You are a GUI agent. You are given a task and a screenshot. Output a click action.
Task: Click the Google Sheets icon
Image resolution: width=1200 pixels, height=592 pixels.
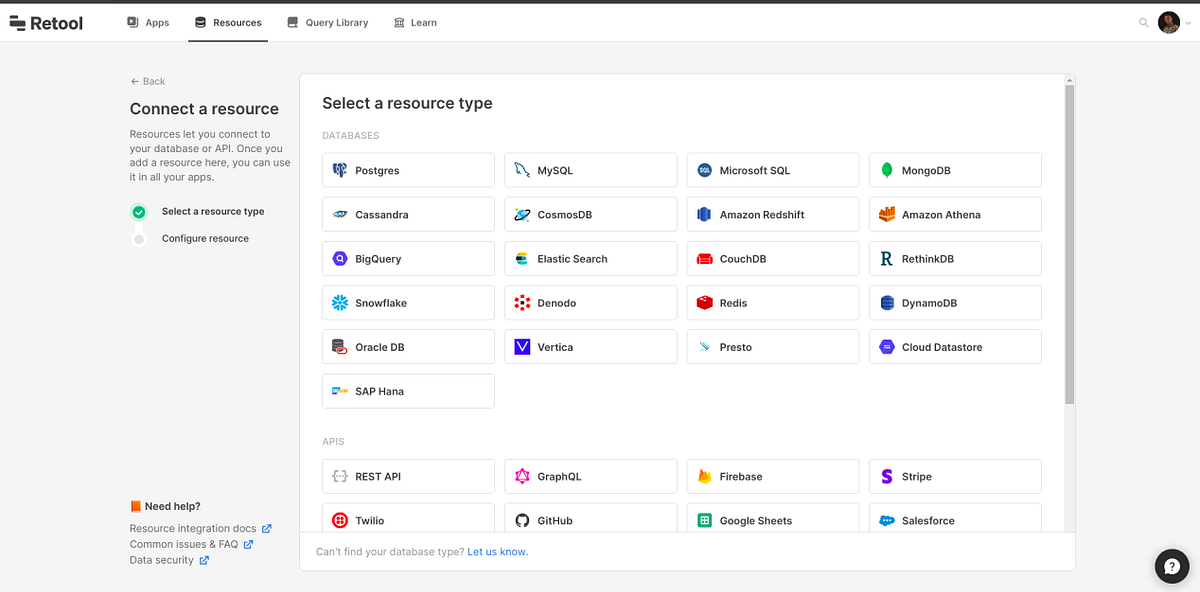pyautogui.click(x=704, y=521)
